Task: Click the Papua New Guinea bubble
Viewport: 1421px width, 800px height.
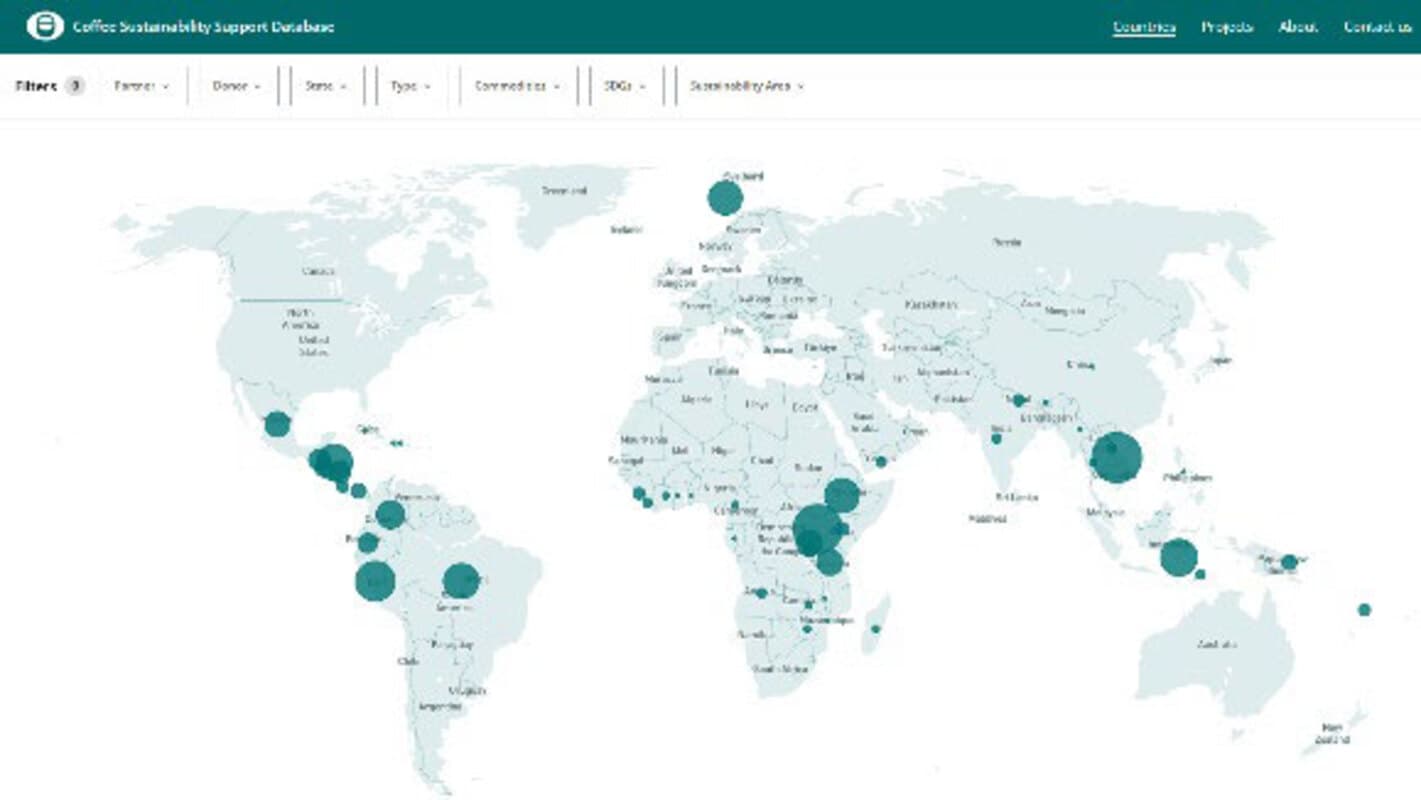Action: [x=1289, y=562]
